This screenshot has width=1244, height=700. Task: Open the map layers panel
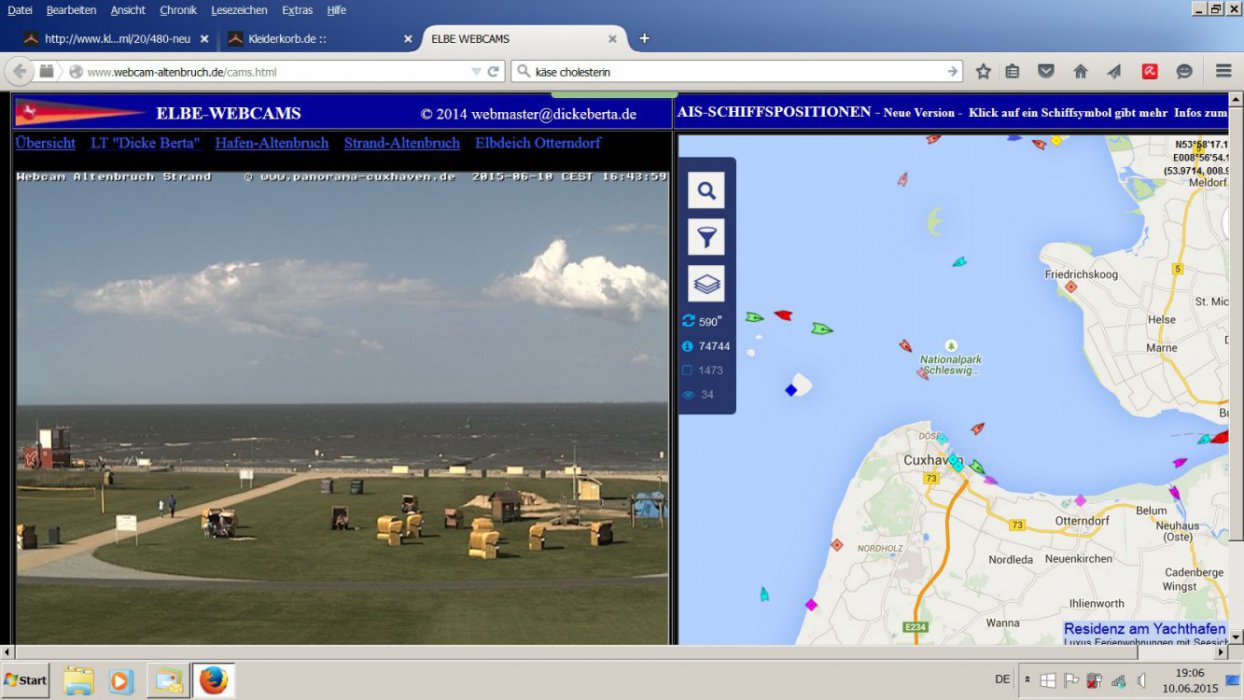coord(706,284)
